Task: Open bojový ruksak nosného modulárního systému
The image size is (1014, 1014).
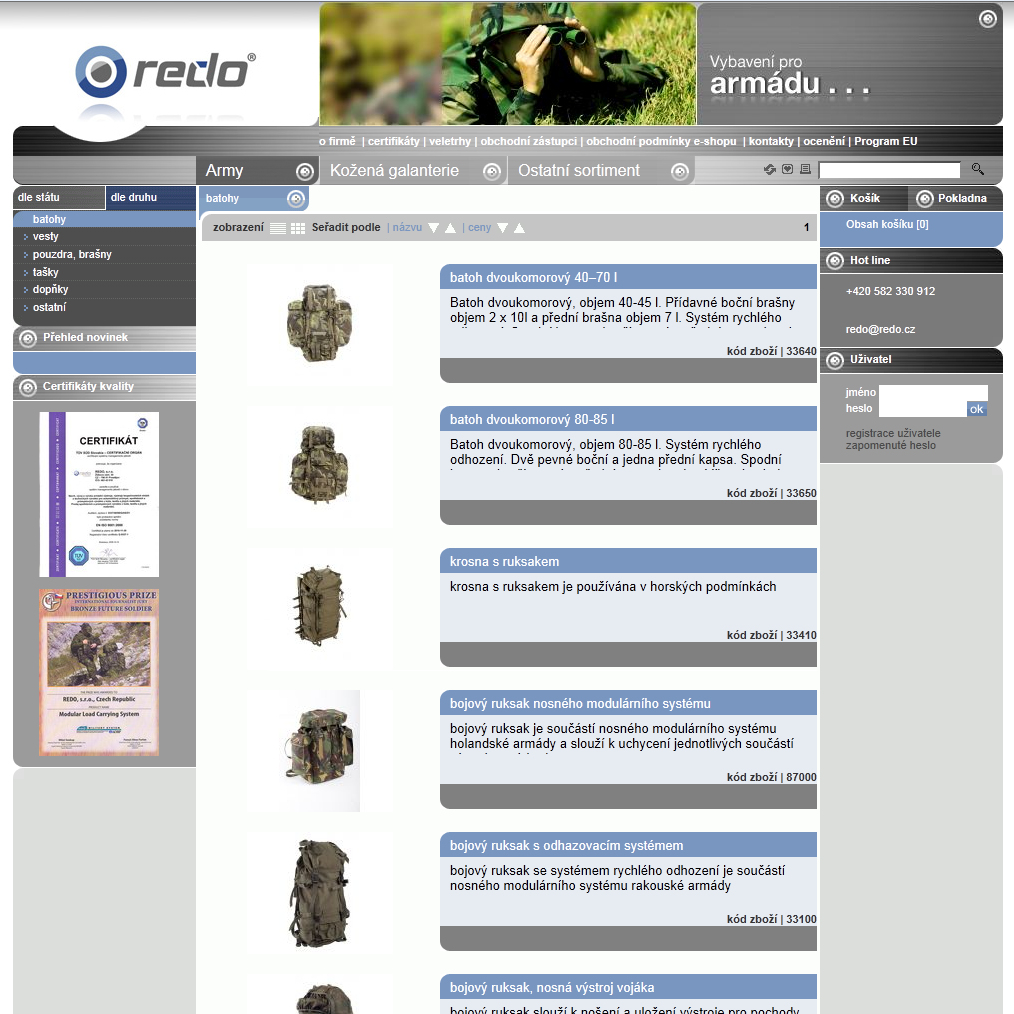Action: point(580,704)
